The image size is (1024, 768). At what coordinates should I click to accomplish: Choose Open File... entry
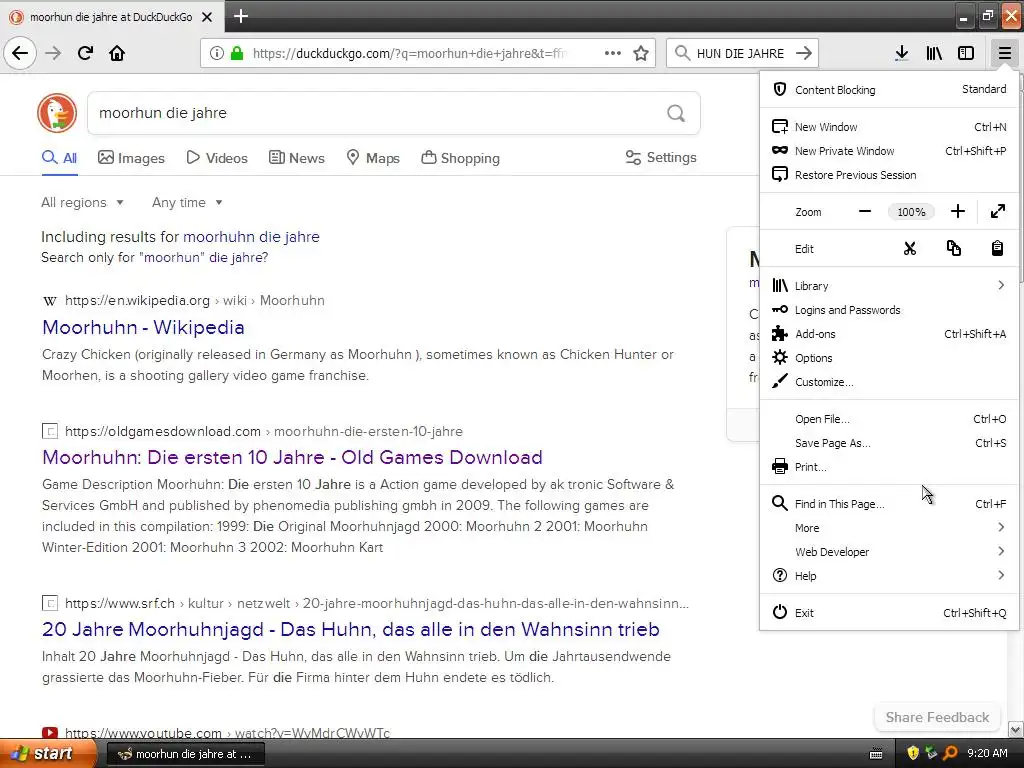(889, 419)
